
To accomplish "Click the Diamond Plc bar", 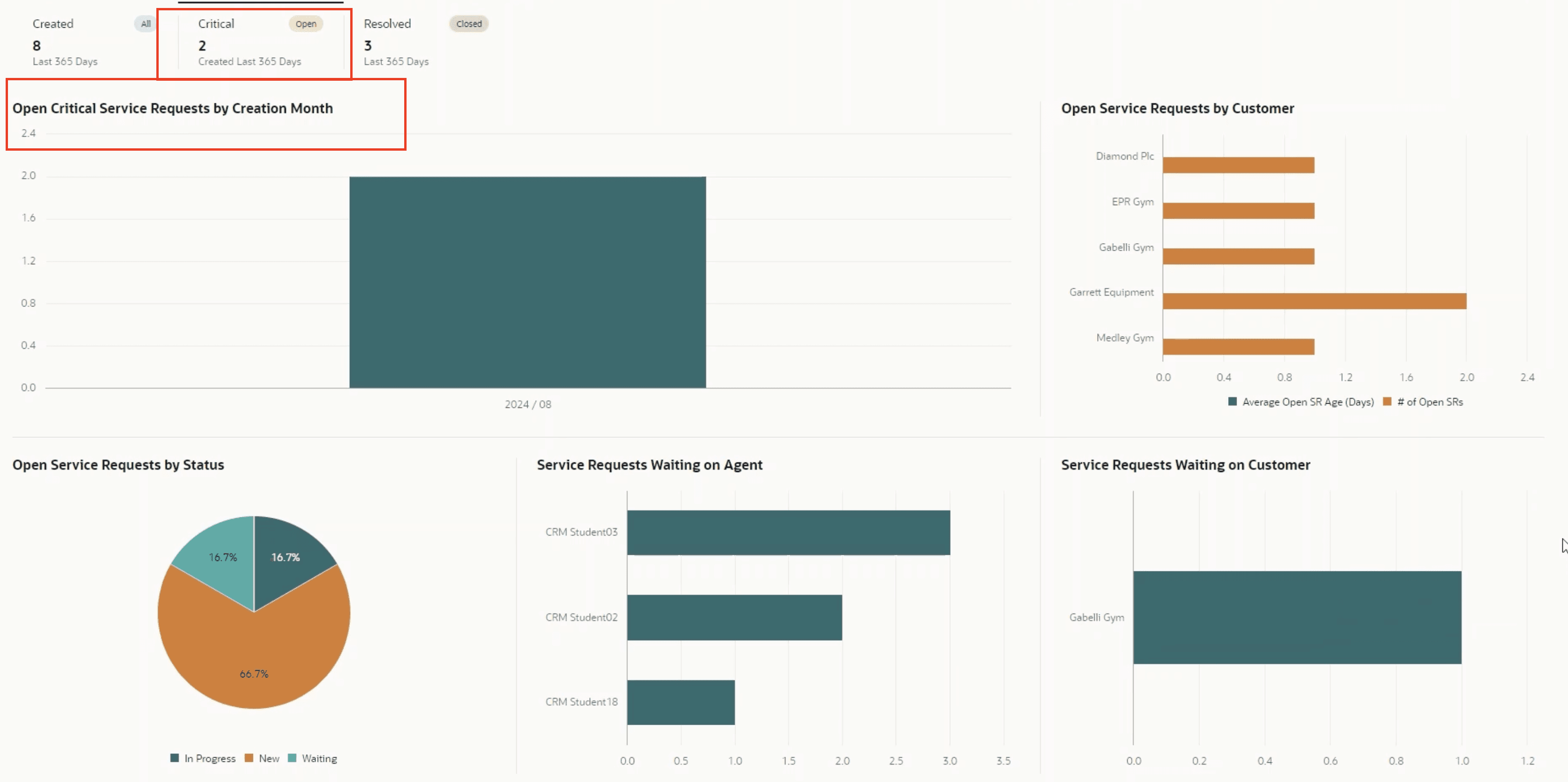I will [1238, 165].
